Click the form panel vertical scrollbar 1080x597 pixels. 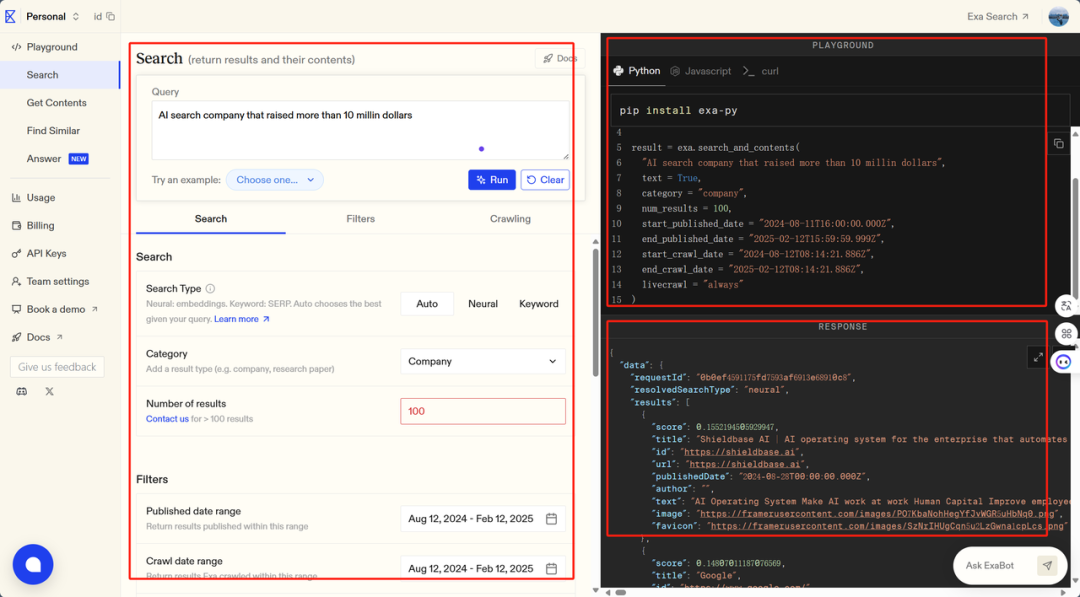596,312
